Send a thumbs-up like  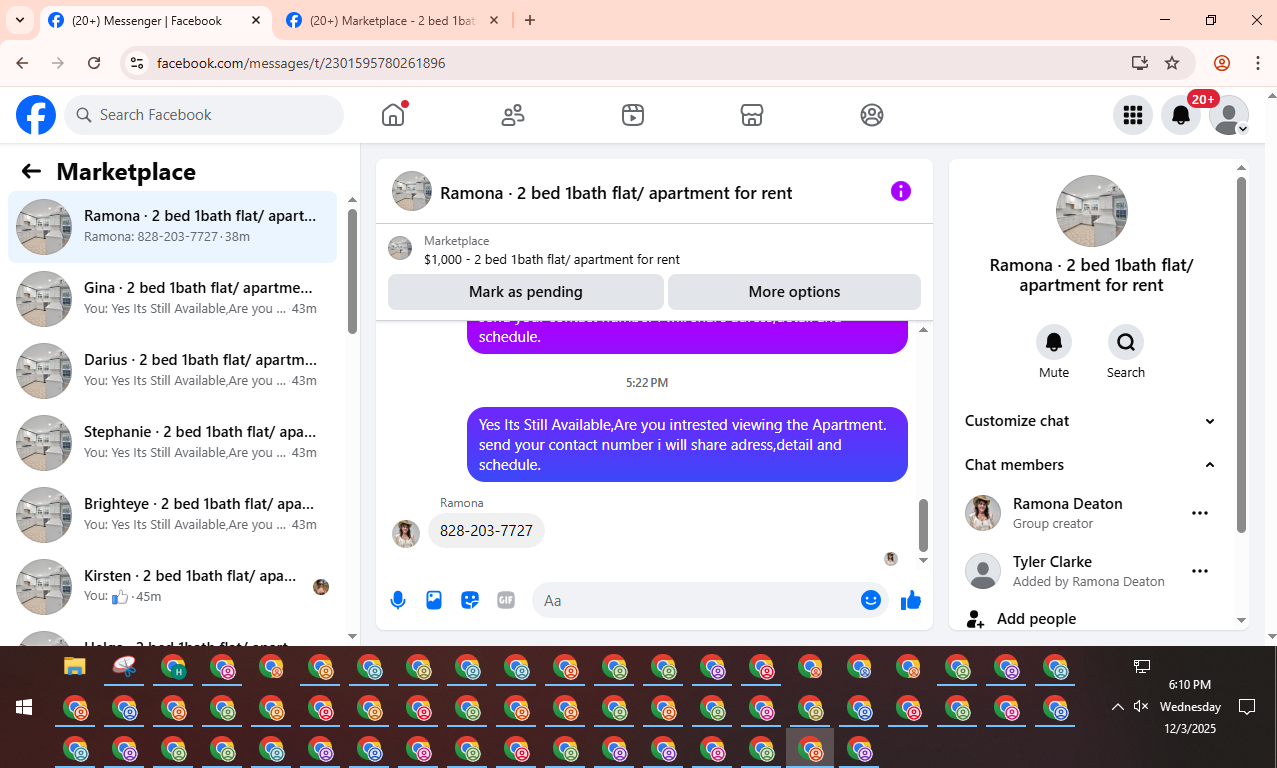point(910,600)
